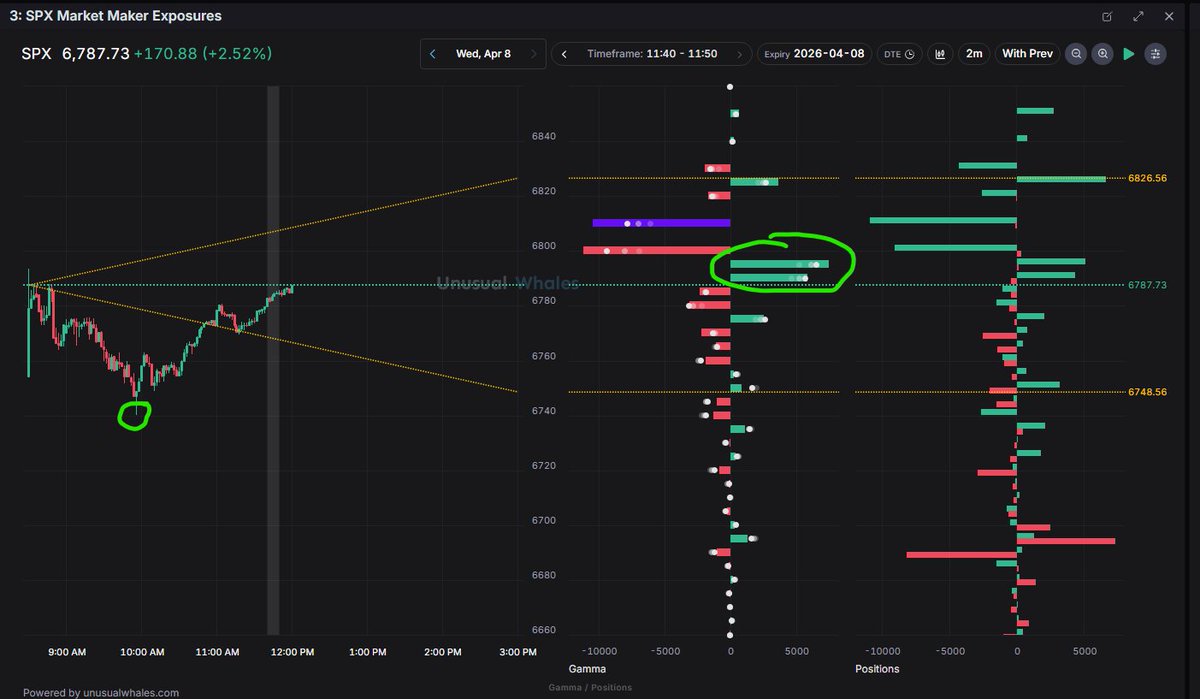Toggle the DTE clock button

coord(900,54)
